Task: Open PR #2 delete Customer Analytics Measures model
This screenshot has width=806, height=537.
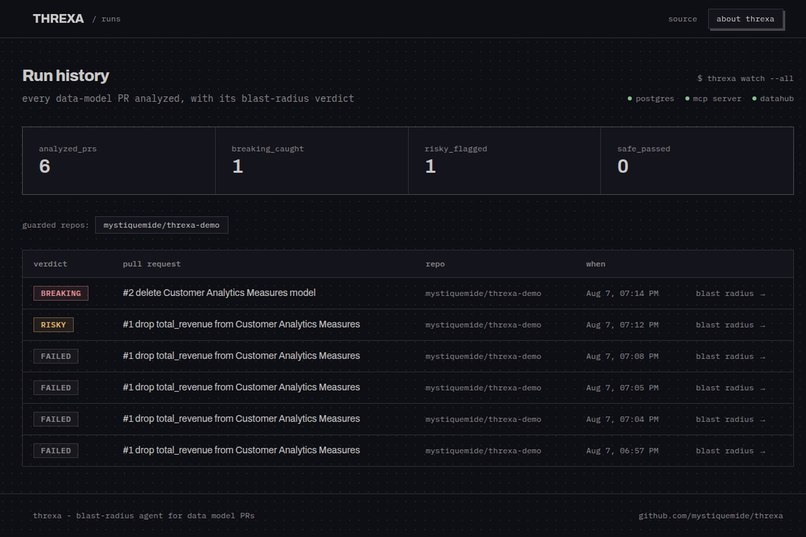Action: pos(219,293)
